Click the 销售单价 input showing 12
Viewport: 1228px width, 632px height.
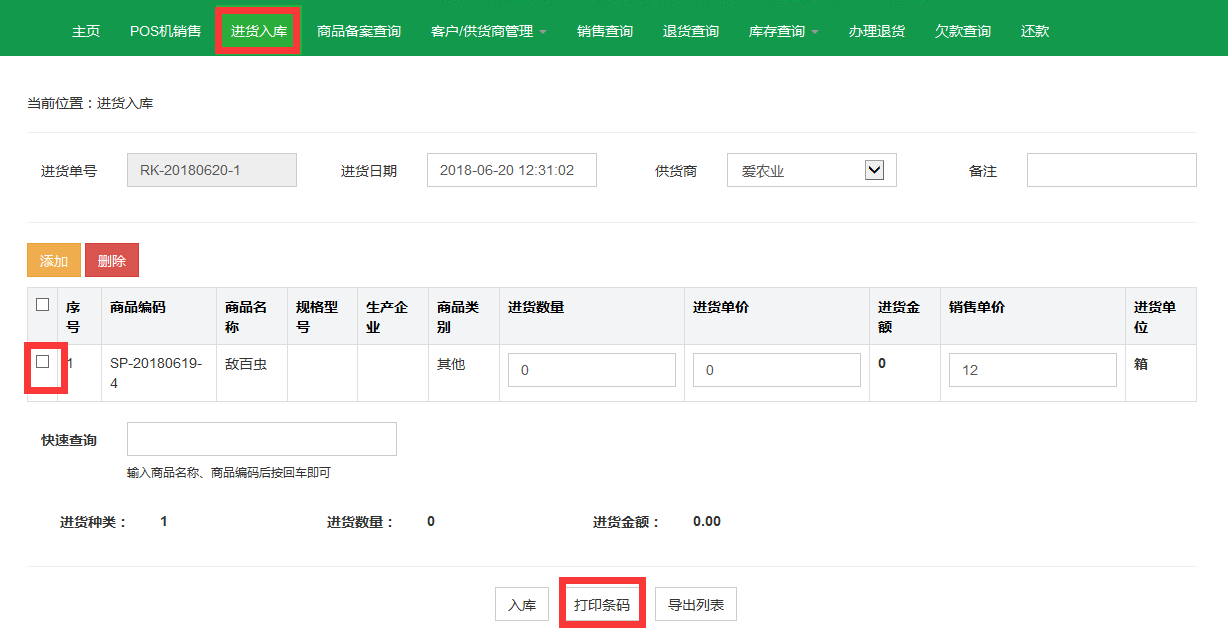click(x=1033, y=370)
